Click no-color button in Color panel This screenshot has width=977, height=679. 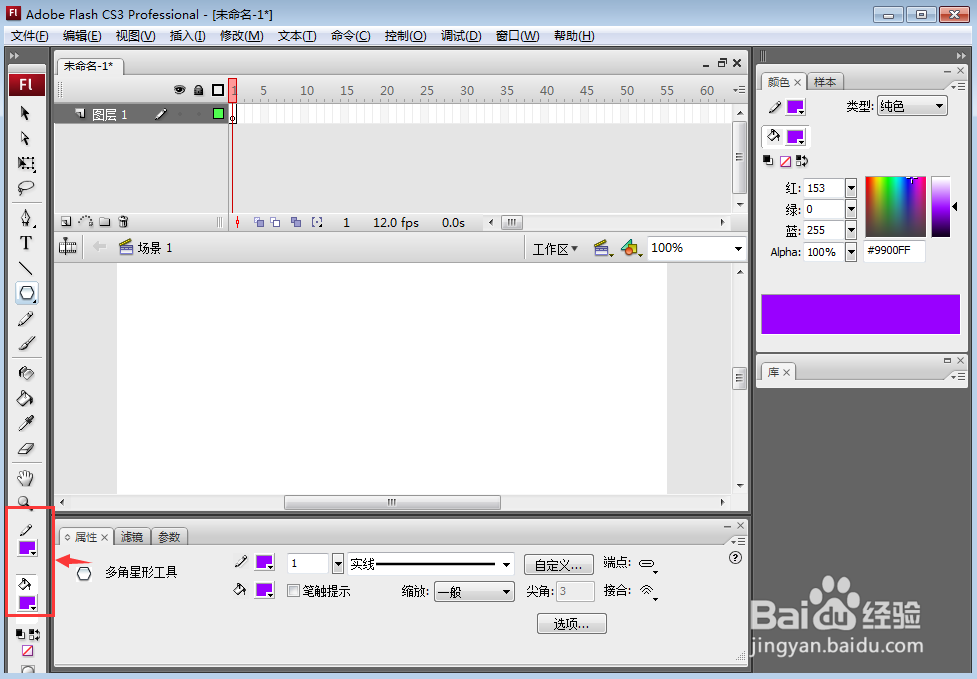(786, 161)
